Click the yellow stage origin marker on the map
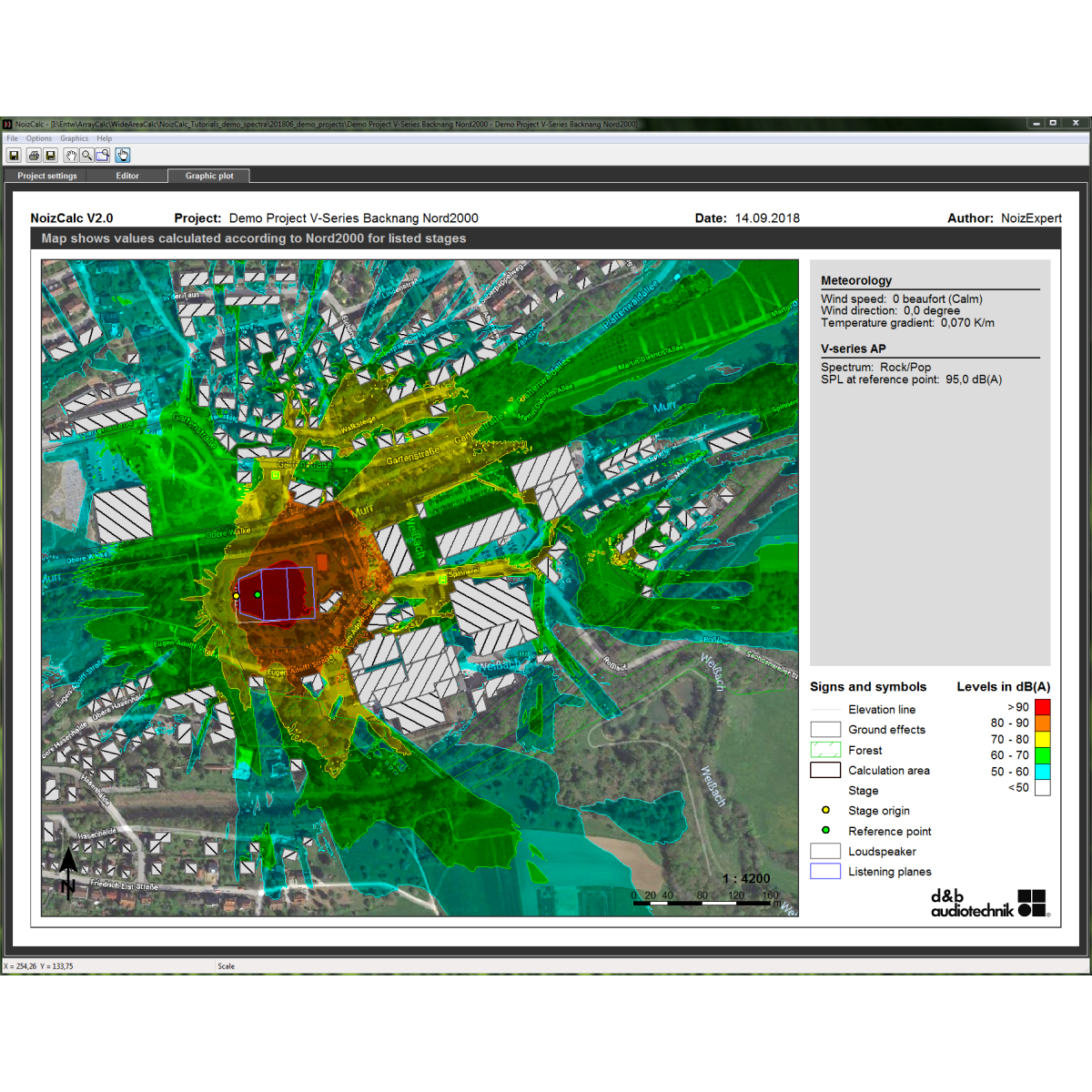Screen dimensions: 1092x1092 click(236, 596)
